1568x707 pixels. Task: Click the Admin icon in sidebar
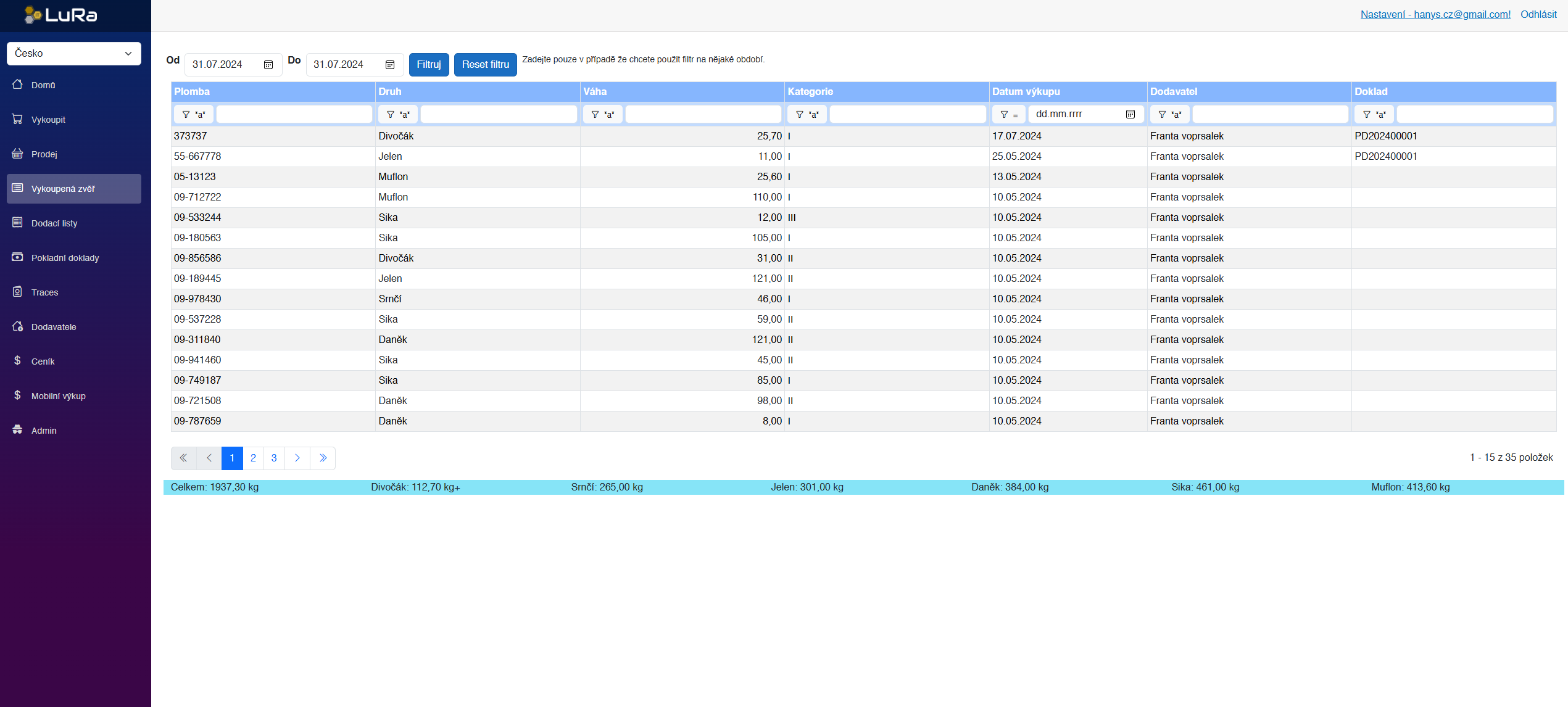(x=17, y=430)
